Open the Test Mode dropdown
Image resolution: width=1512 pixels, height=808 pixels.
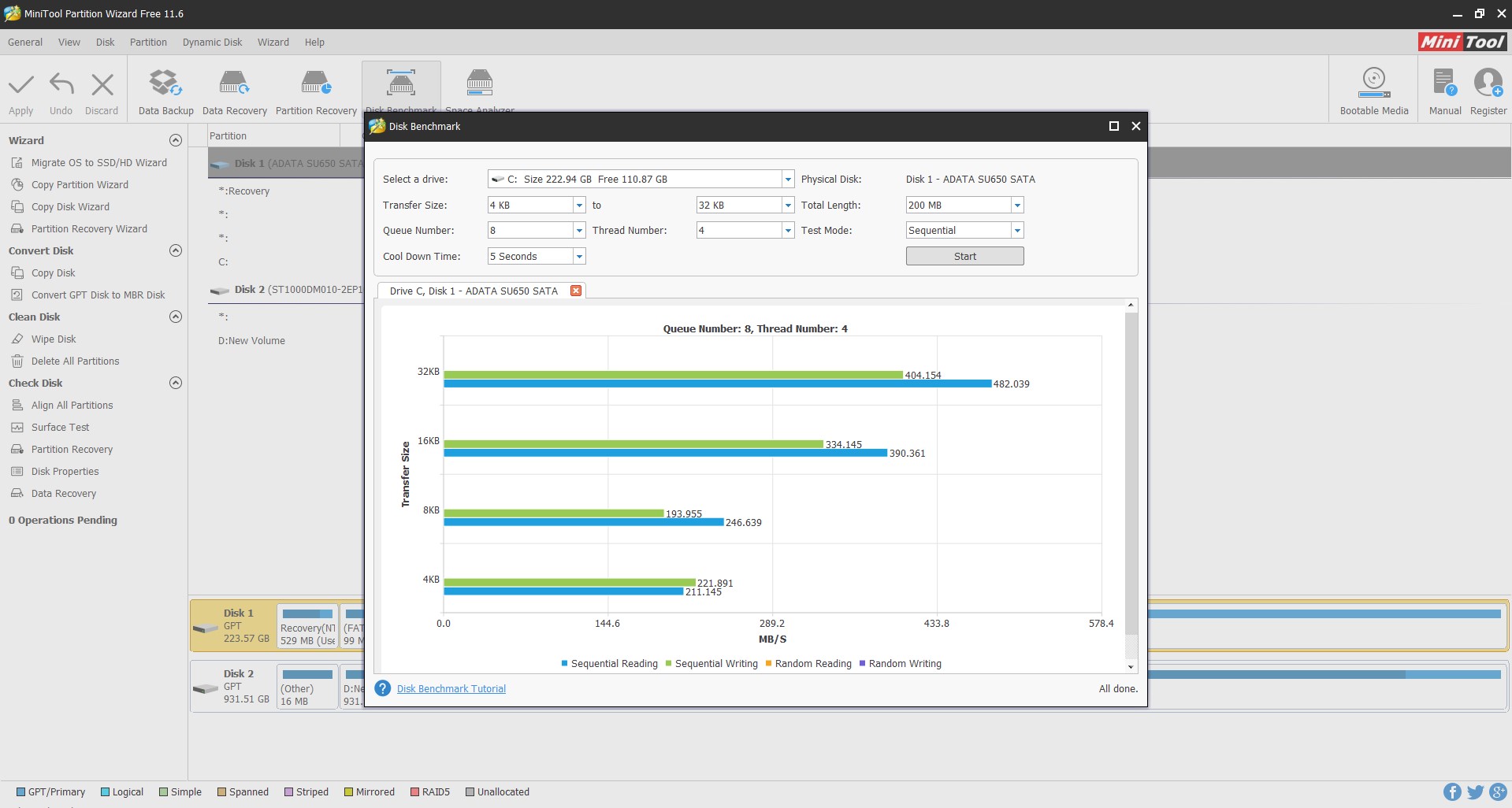(x=1017, y=230)
